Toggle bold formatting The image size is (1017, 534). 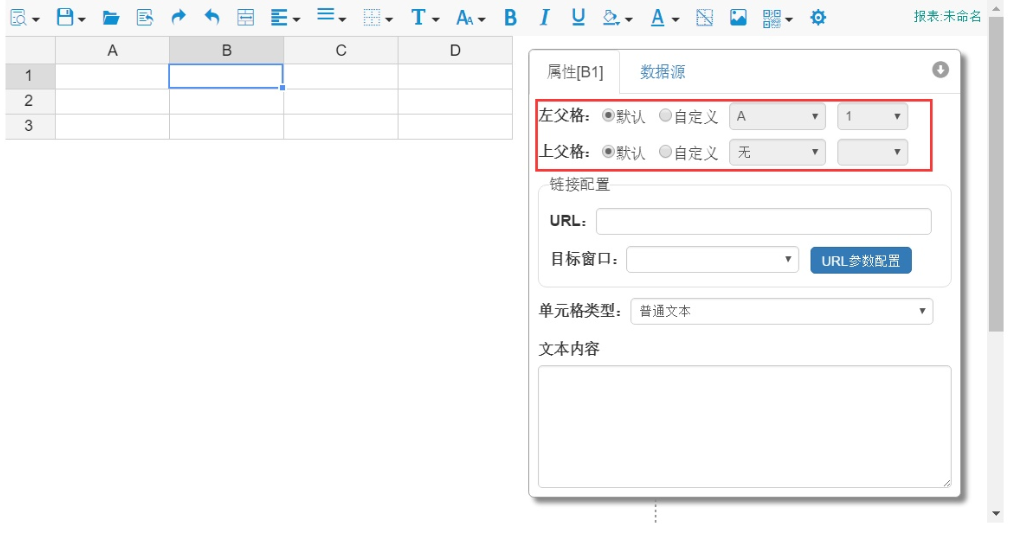pyautogui.click(x=510, y=17)
